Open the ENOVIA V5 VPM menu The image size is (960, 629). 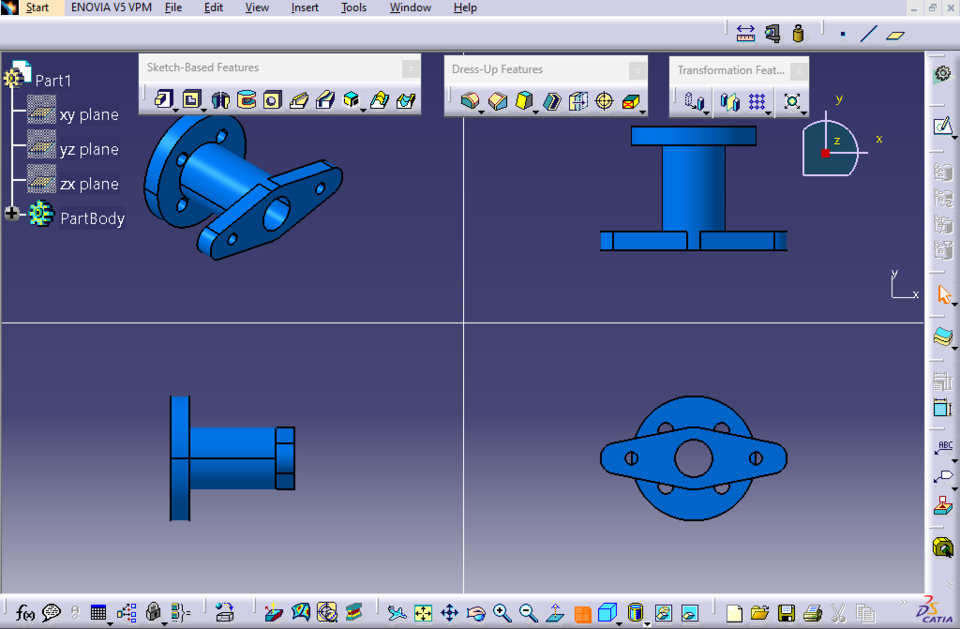(110, 8)
